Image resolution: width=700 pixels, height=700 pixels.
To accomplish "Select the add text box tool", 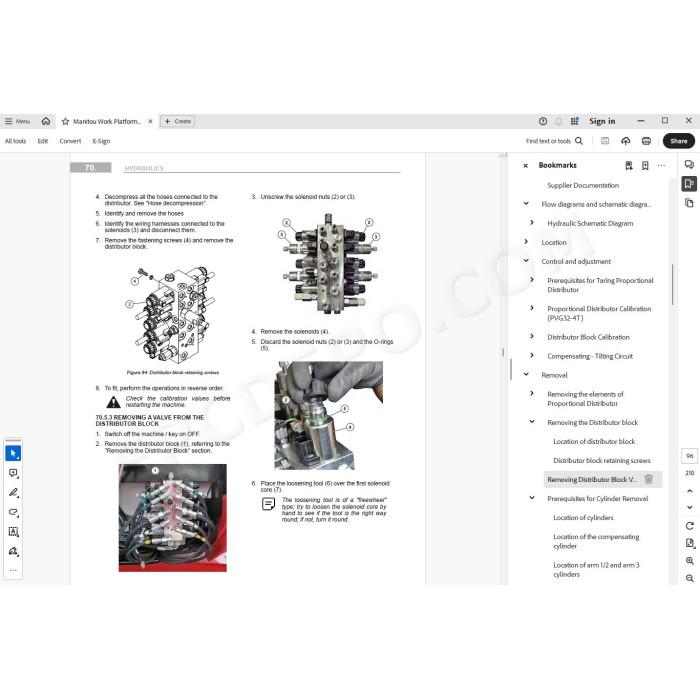I will click(x=13, y=532).
